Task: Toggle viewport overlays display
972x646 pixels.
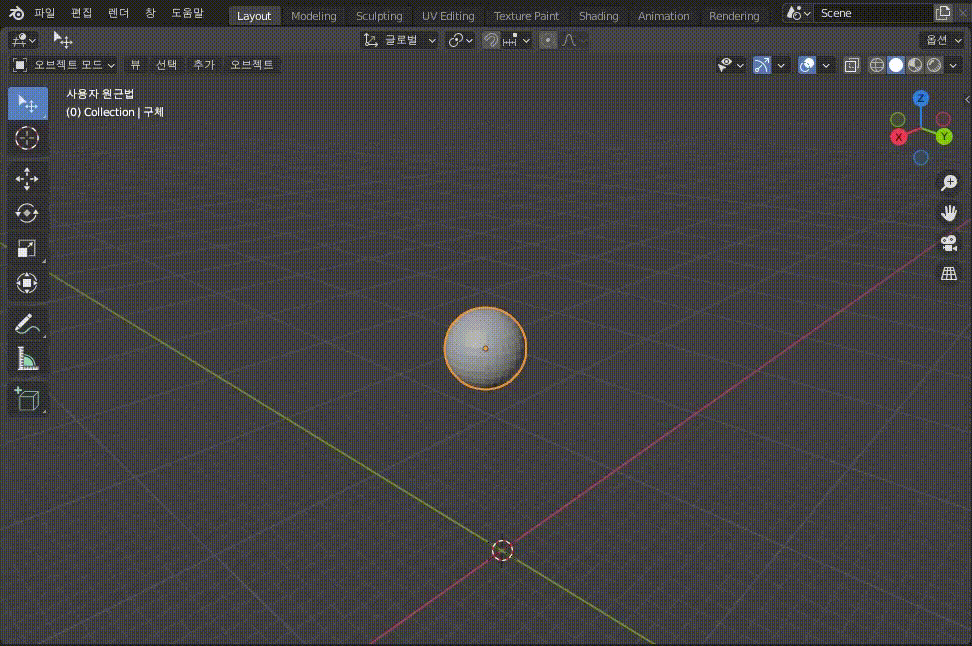Action: 807,65
